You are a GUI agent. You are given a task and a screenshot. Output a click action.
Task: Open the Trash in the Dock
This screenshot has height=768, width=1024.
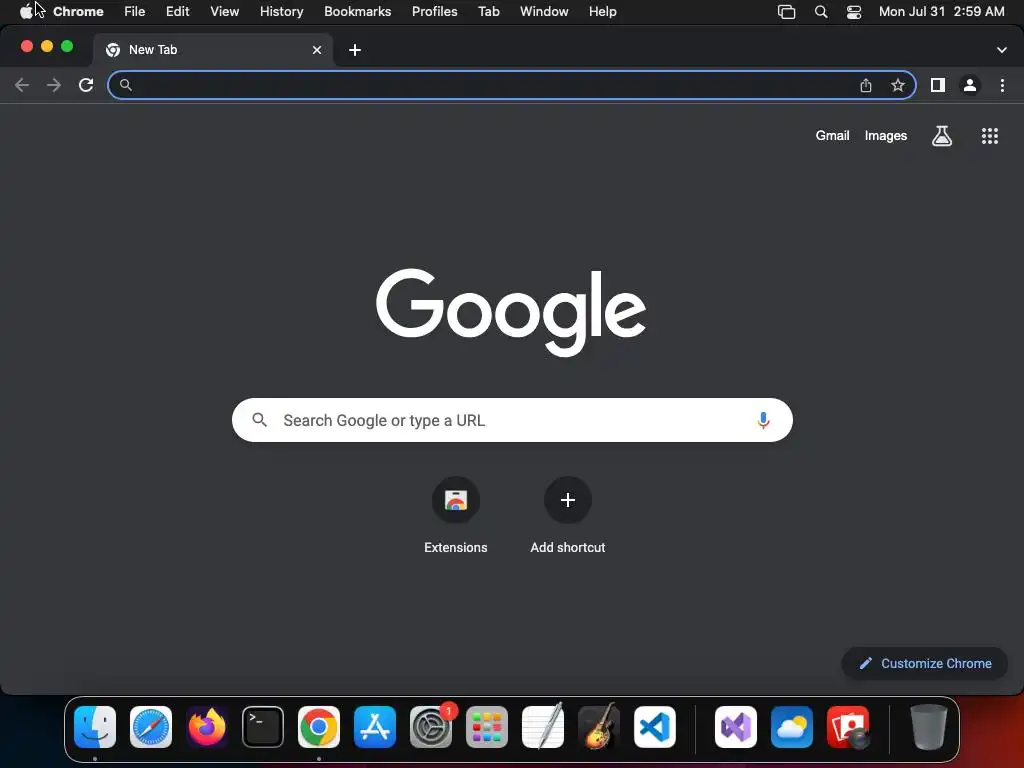pos(929,727)
